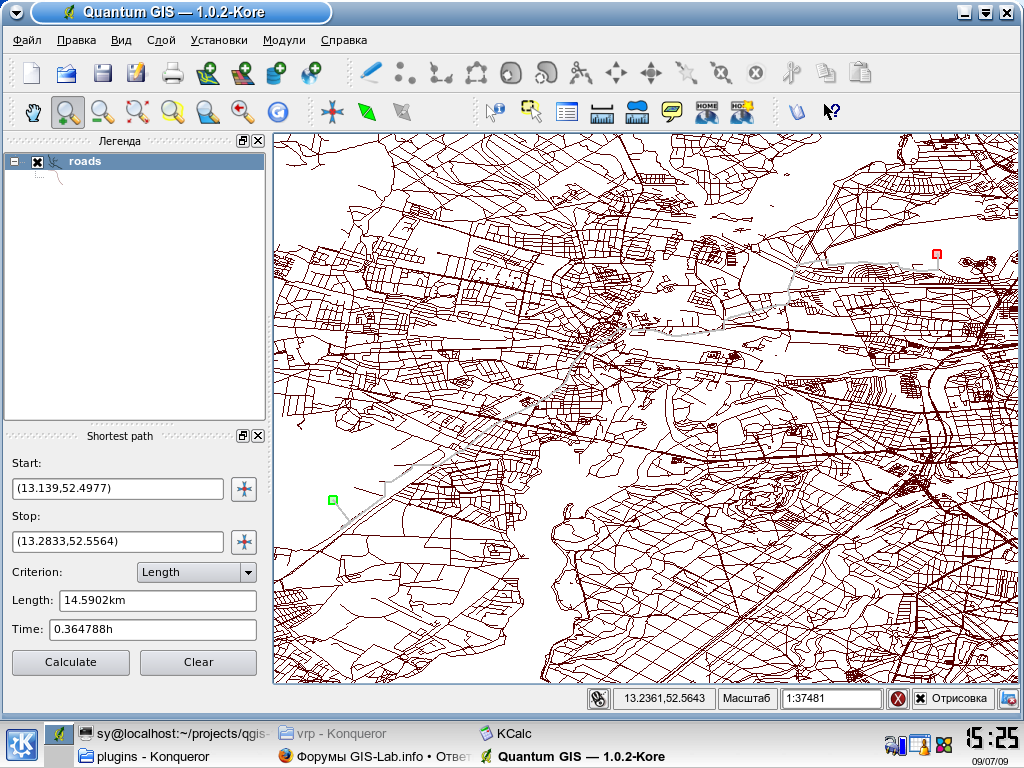Collapse the roads layer tree node
The image size is (1024, 768).
(x=14, y=162)
